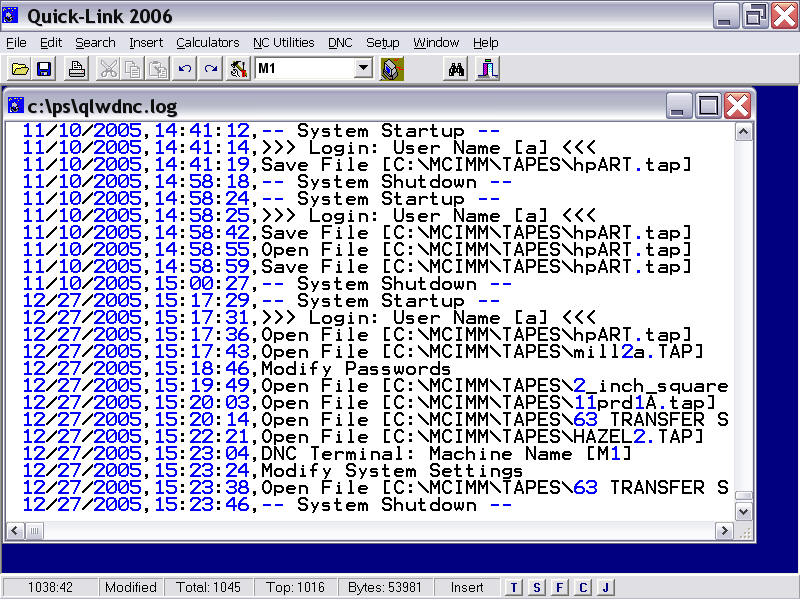Click the 15:20:03 11prd1A.tap log line

tap(369, 403)
